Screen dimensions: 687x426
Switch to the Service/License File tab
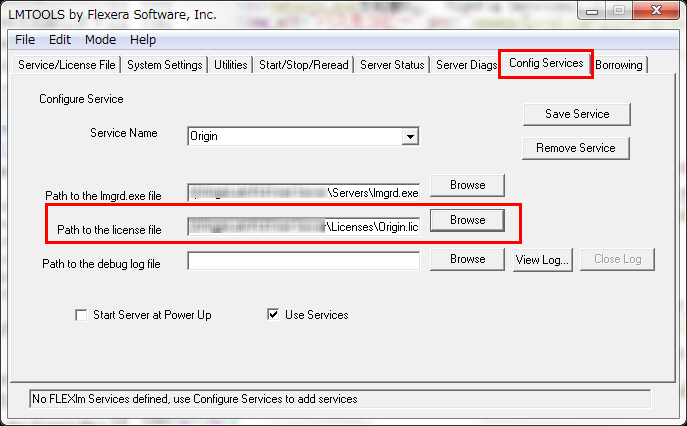pyautogui.click(x=67, y=65)
